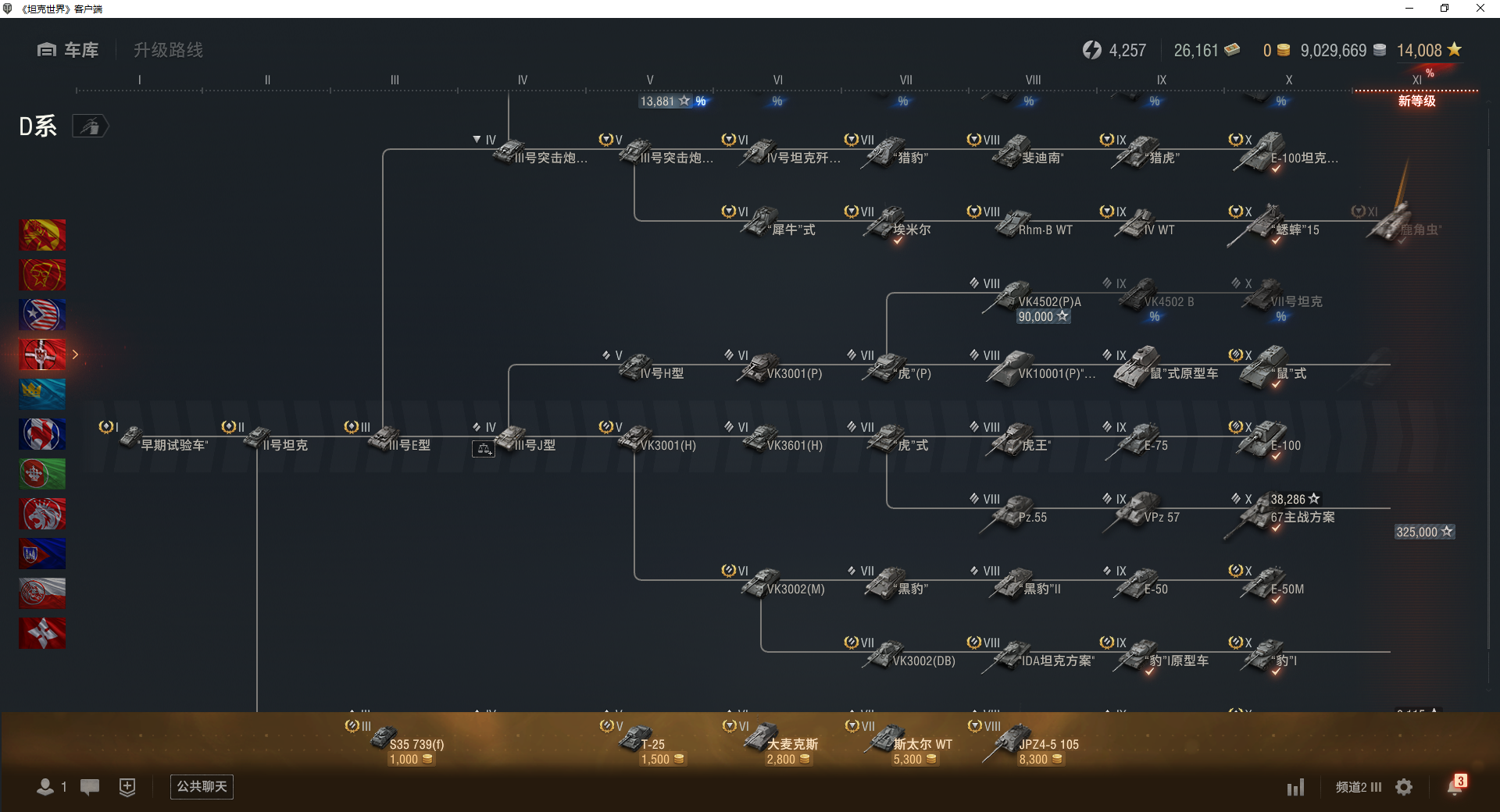Open the settings gear icon
This screenshot has height=812, width=1500.
pos(1404,787)
